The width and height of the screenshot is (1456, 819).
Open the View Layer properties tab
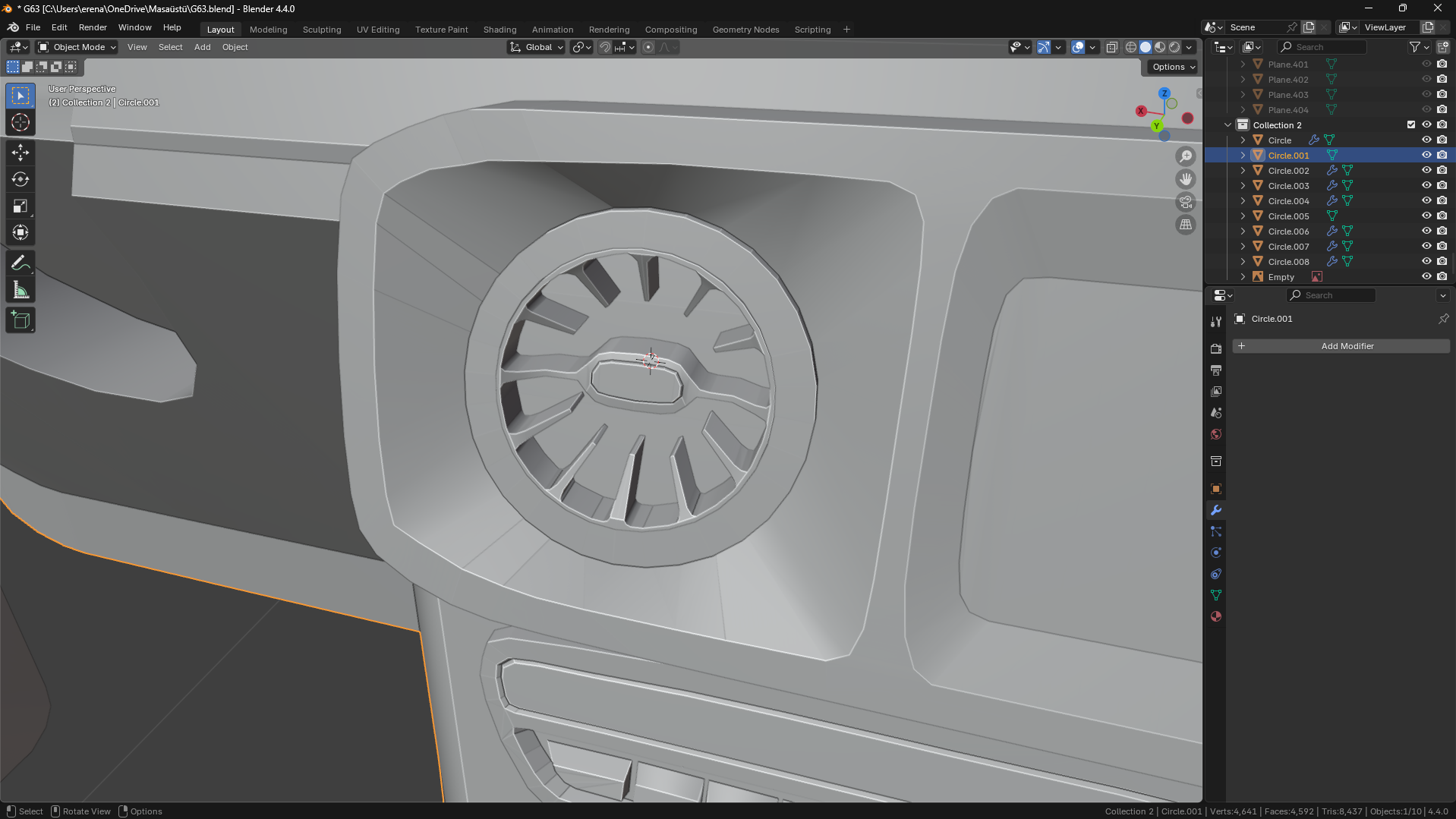tap(1216, 392)
